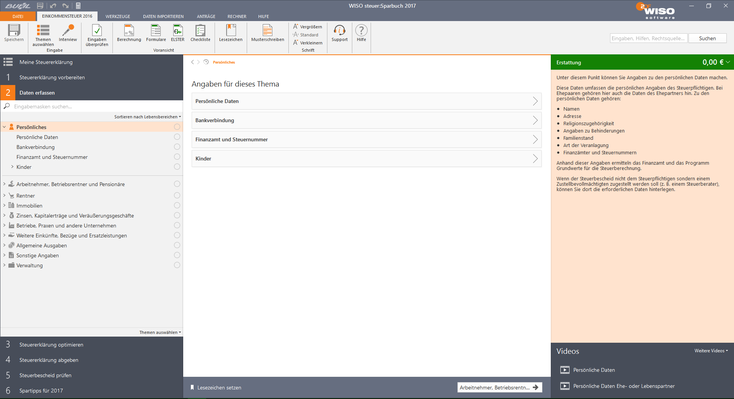Open Sortieren nach Lebensbereichen dropdown
The width and height of the screenshot is (734, 399).
click(x=147, y=117)
